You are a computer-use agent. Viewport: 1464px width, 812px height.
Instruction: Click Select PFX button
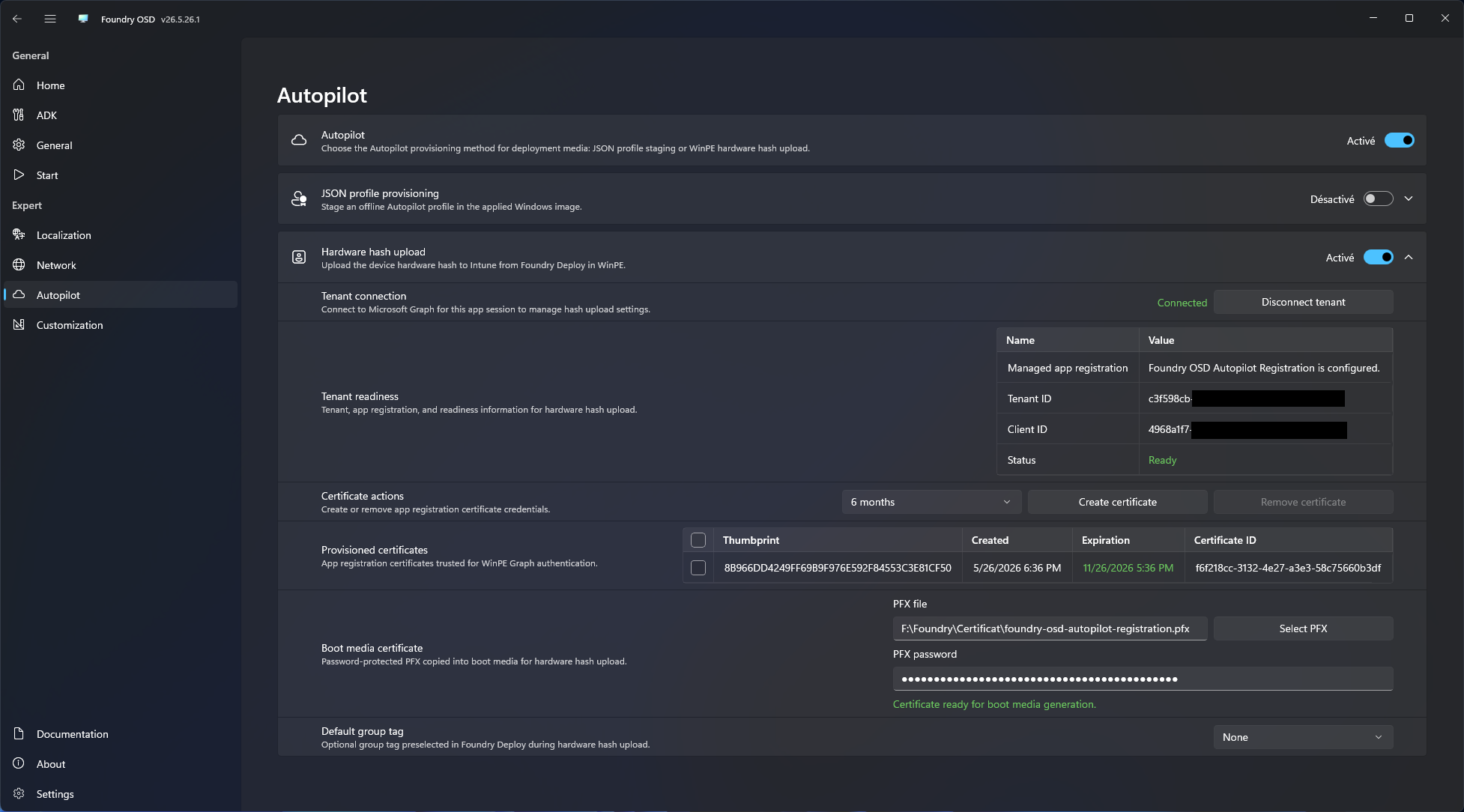click(1303, 628)
